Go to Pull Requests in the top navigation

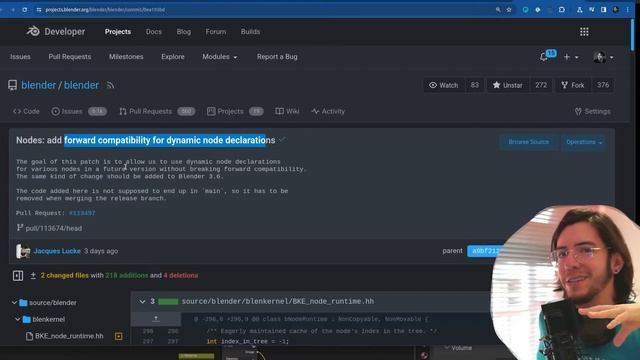click(x=70, y=57)
